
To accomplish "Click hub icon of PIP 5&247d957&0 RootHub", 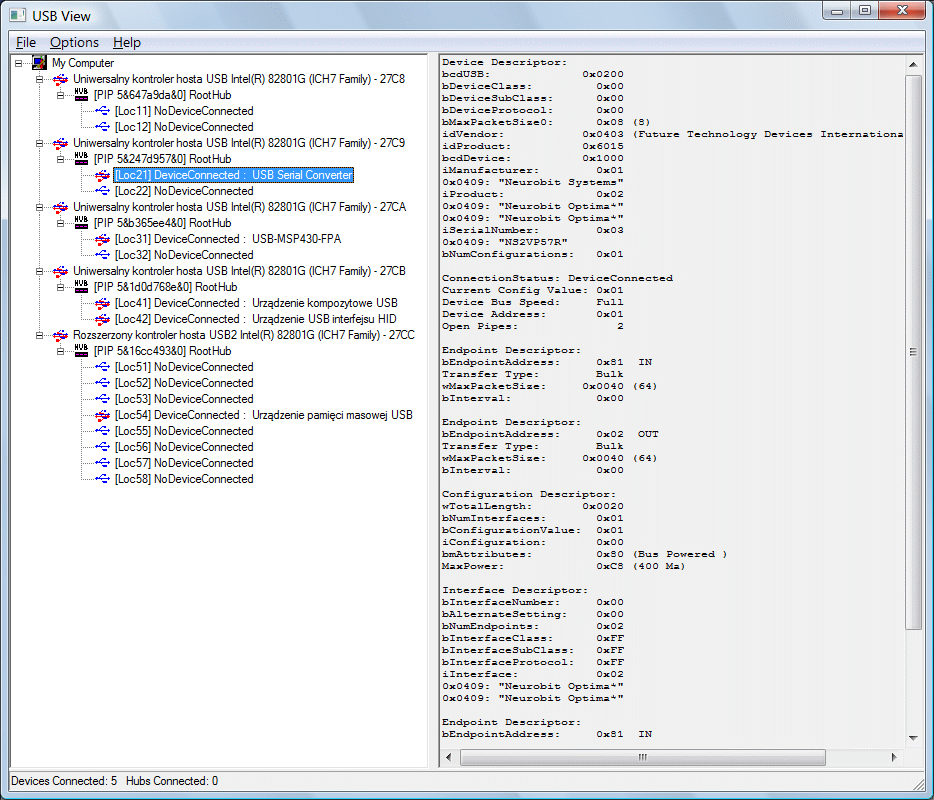I will coord(81,158).
